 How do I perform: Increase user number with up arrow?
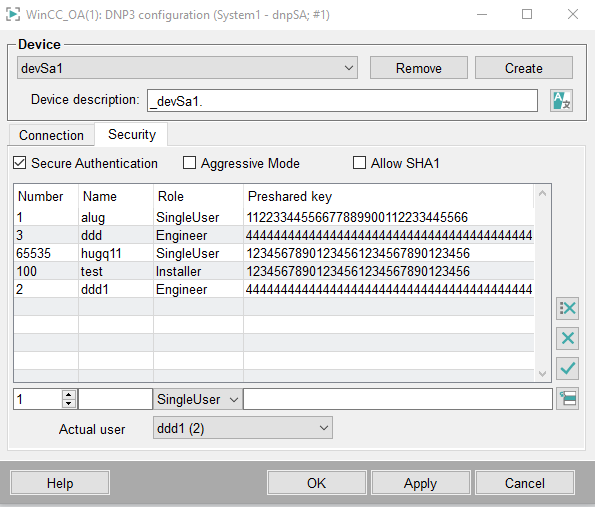pos(68,395)
